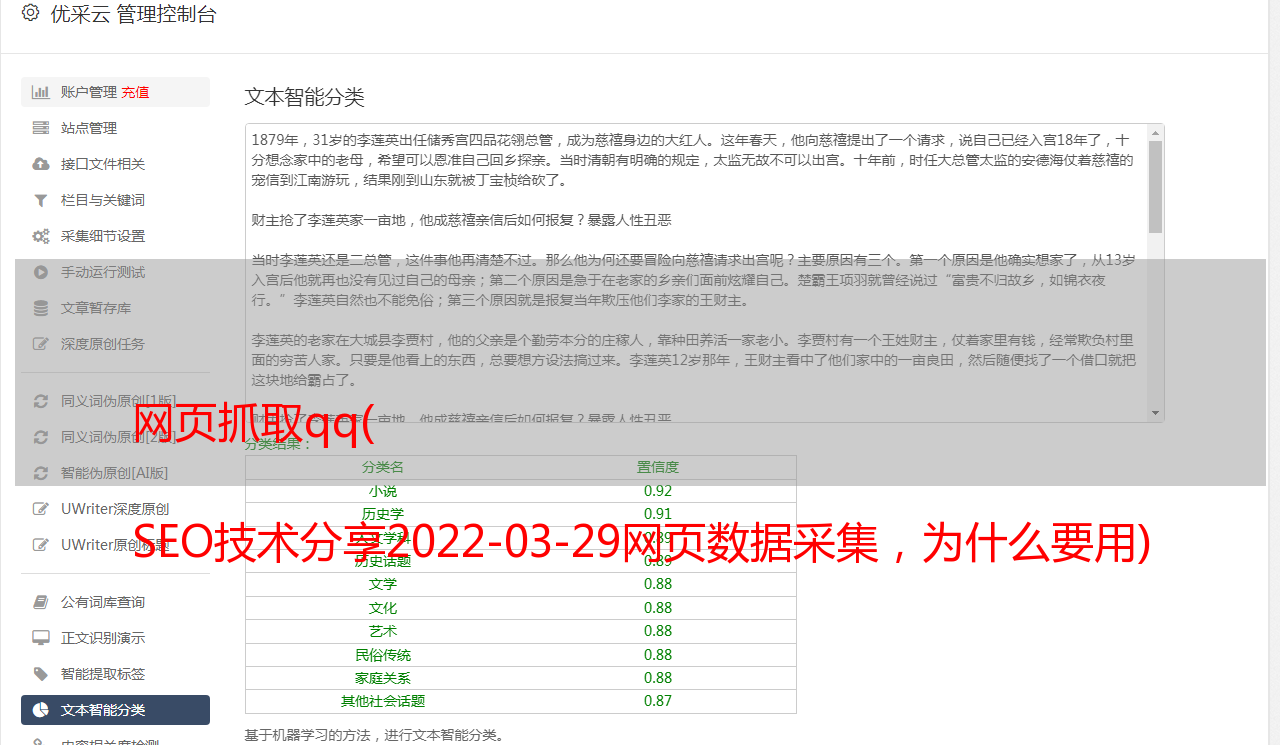Select the 艺术 category cell
Screen dimensions: 1280x745
click(383, 631)
